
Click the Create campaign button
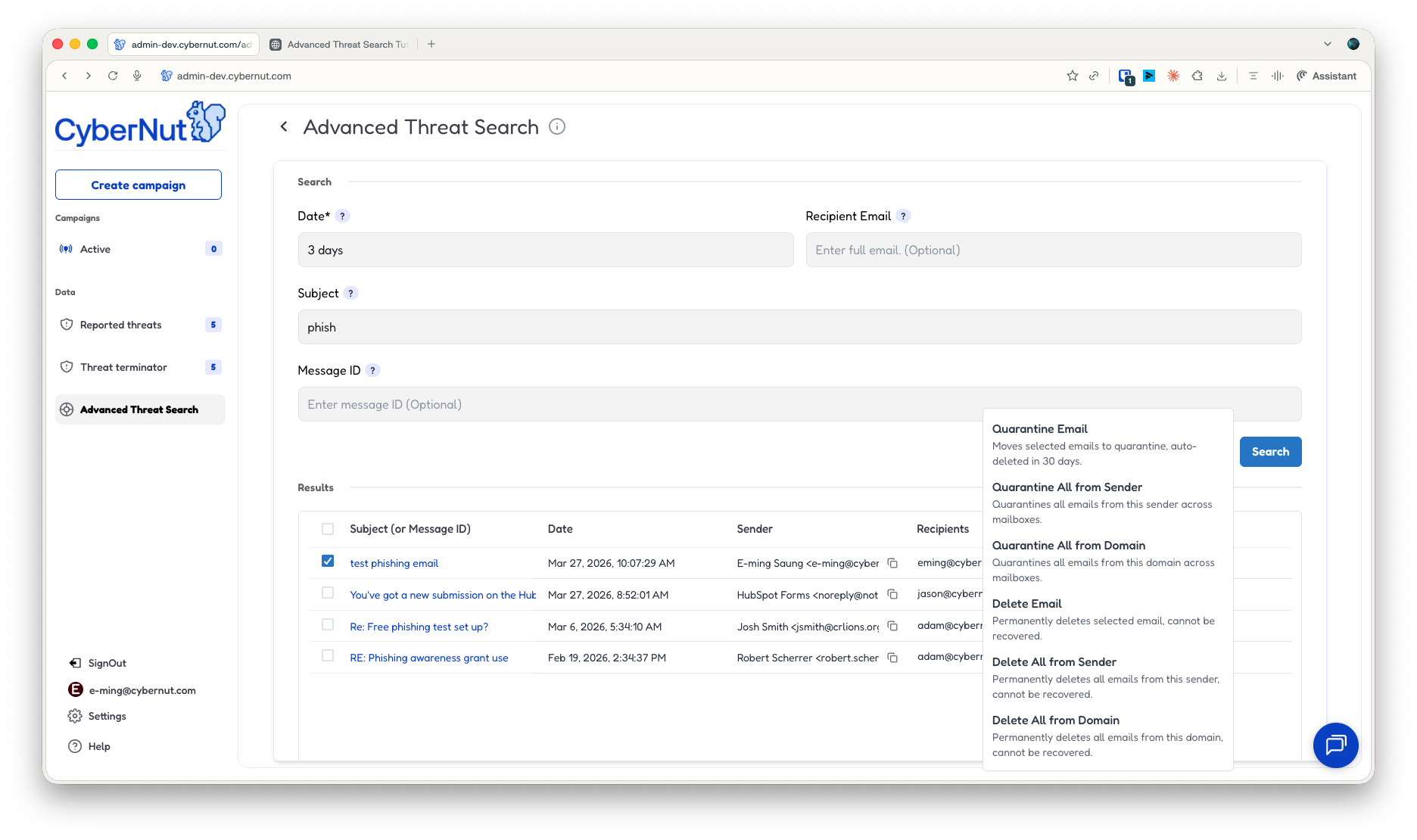pyautogui.click(x=138, y=185)
